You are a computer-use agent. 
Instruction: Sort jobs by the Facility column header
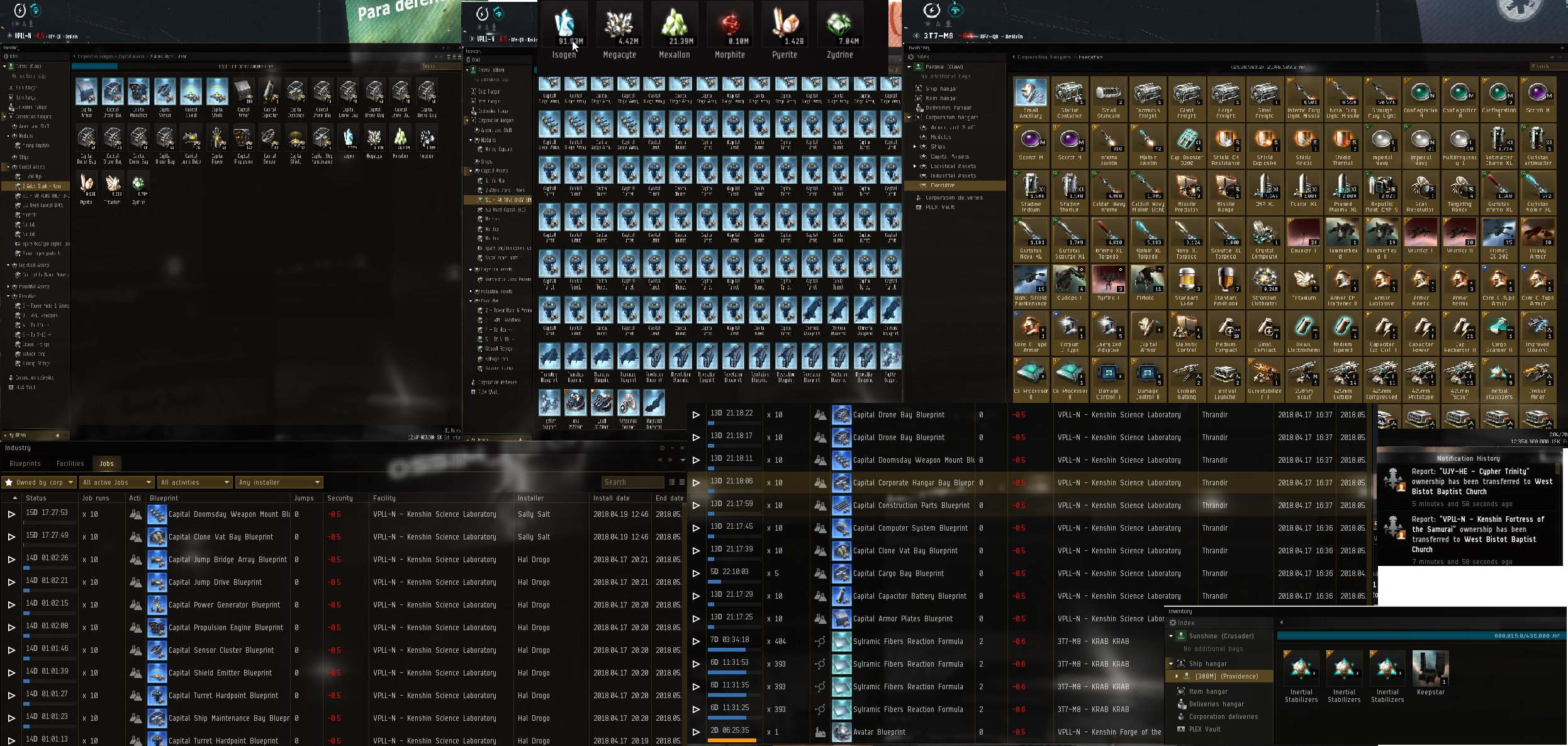tap(440, 498)
